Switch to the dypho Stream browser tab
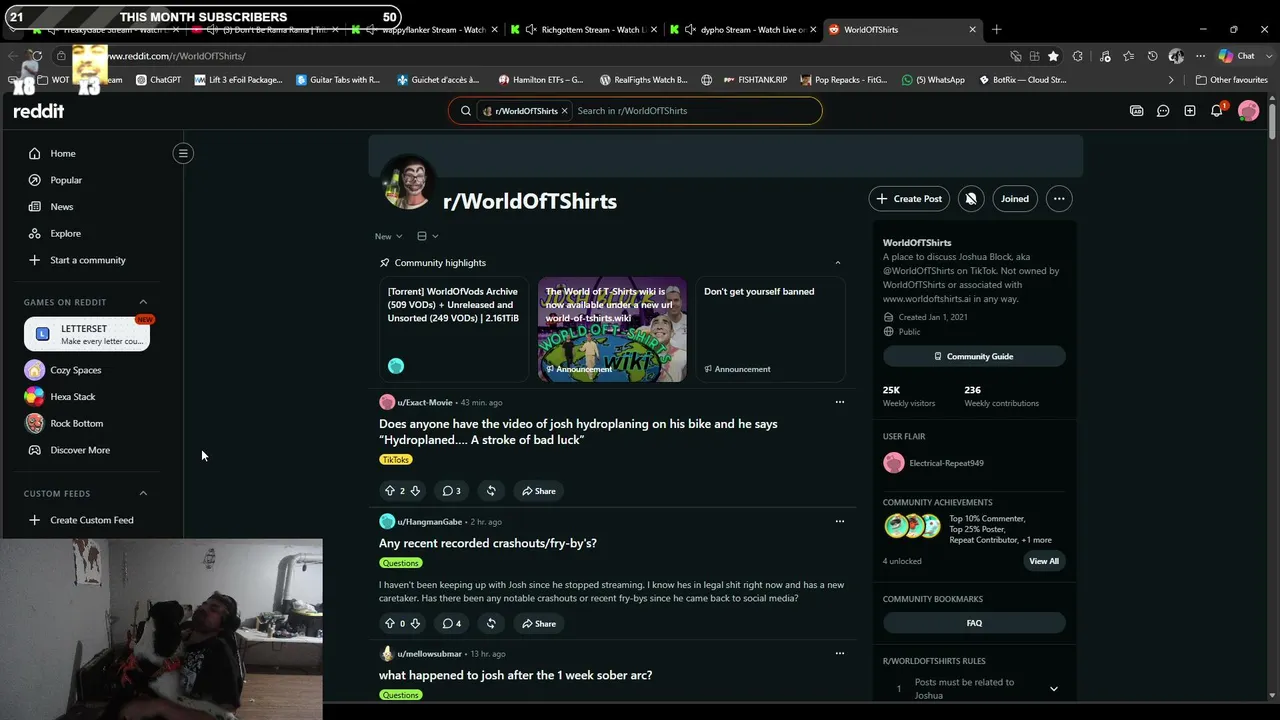Viewport: 1280px width, 720px height. coord(743,30)
